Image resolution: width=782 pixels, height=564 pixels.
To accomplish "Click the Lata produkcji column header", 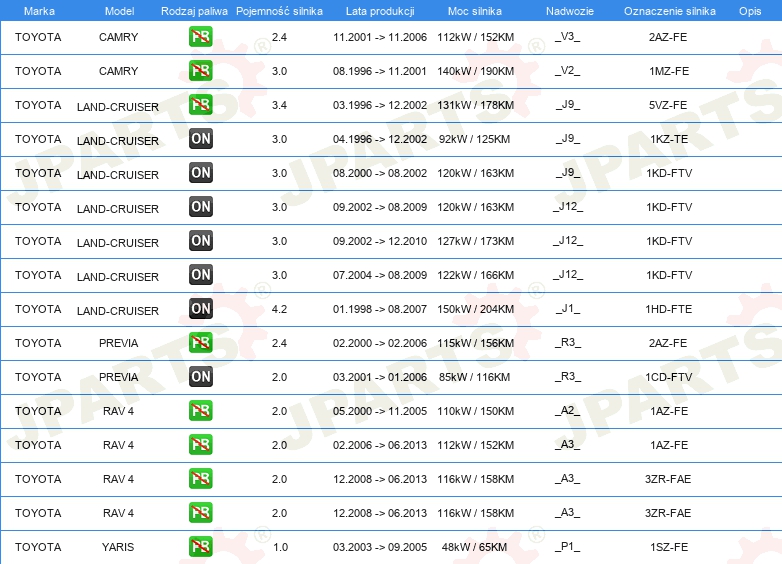I will [380, 11].
